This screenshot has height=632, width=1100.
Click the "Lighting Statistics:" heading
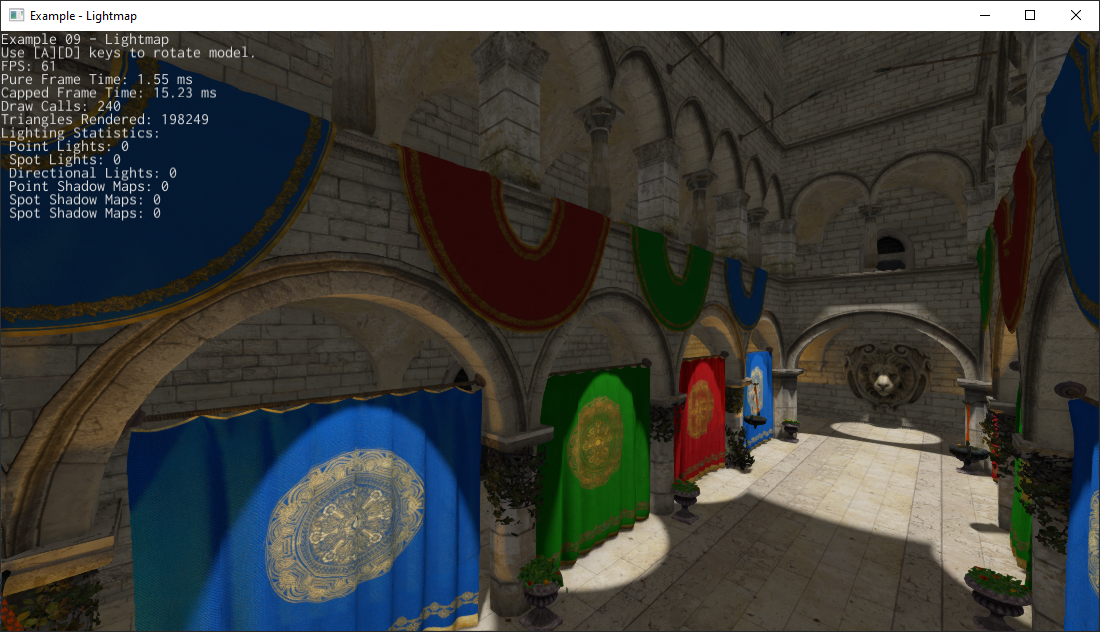(80, 133)
